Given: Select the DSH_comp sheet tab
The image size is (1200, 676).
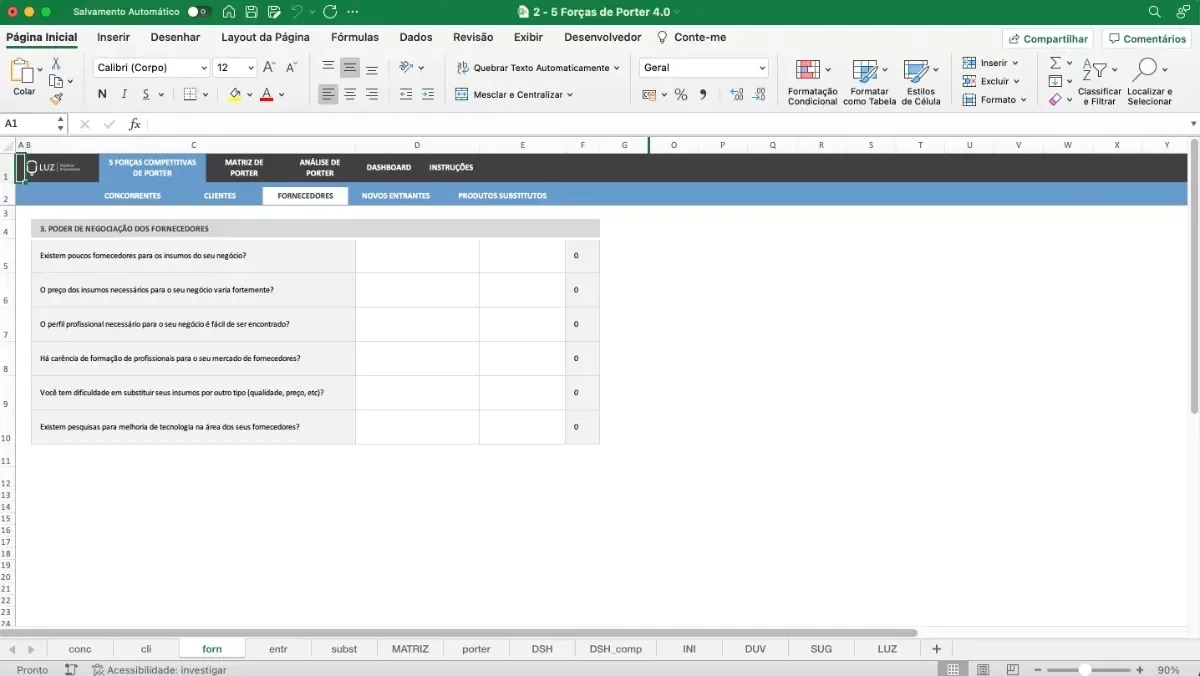Looking at the screenshot, I should click(616, 649).
